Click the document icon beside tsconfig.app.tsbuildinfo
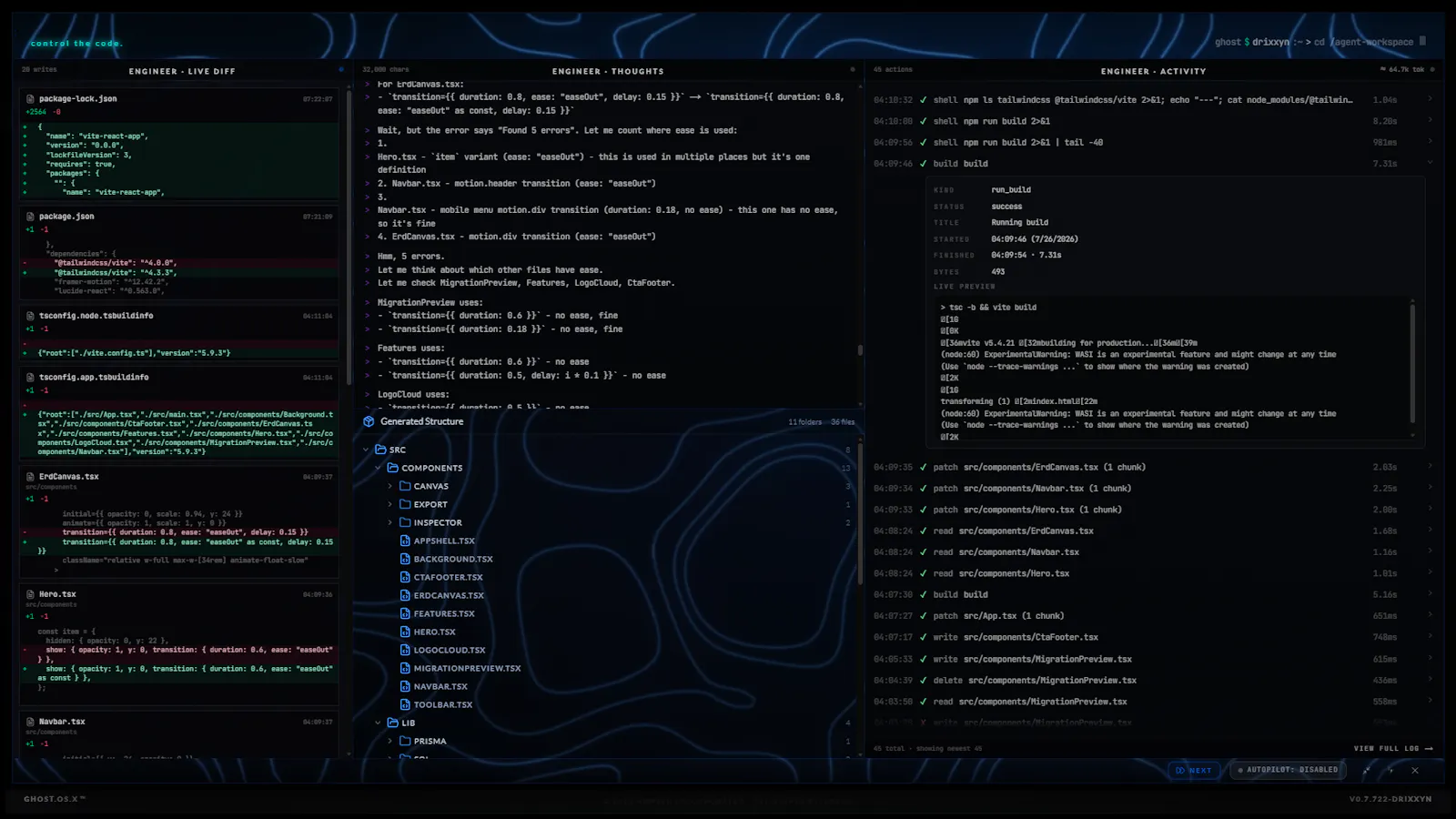Image resolution: width=1456 pixels, height=819 pixels. point(30,377)
